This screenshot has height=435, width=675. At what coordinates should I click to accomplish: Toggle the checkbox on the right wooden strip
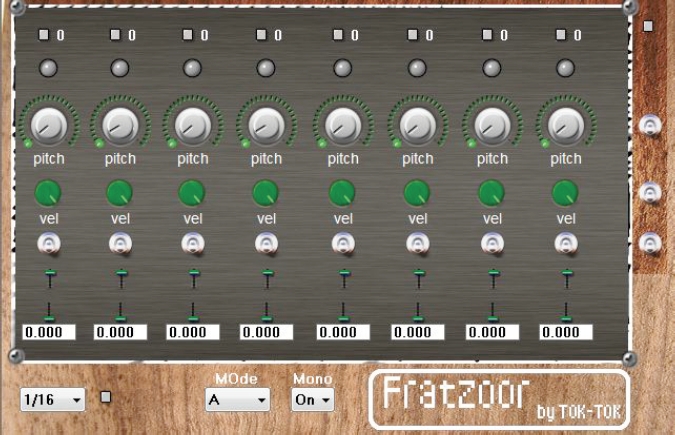[648, 26]
